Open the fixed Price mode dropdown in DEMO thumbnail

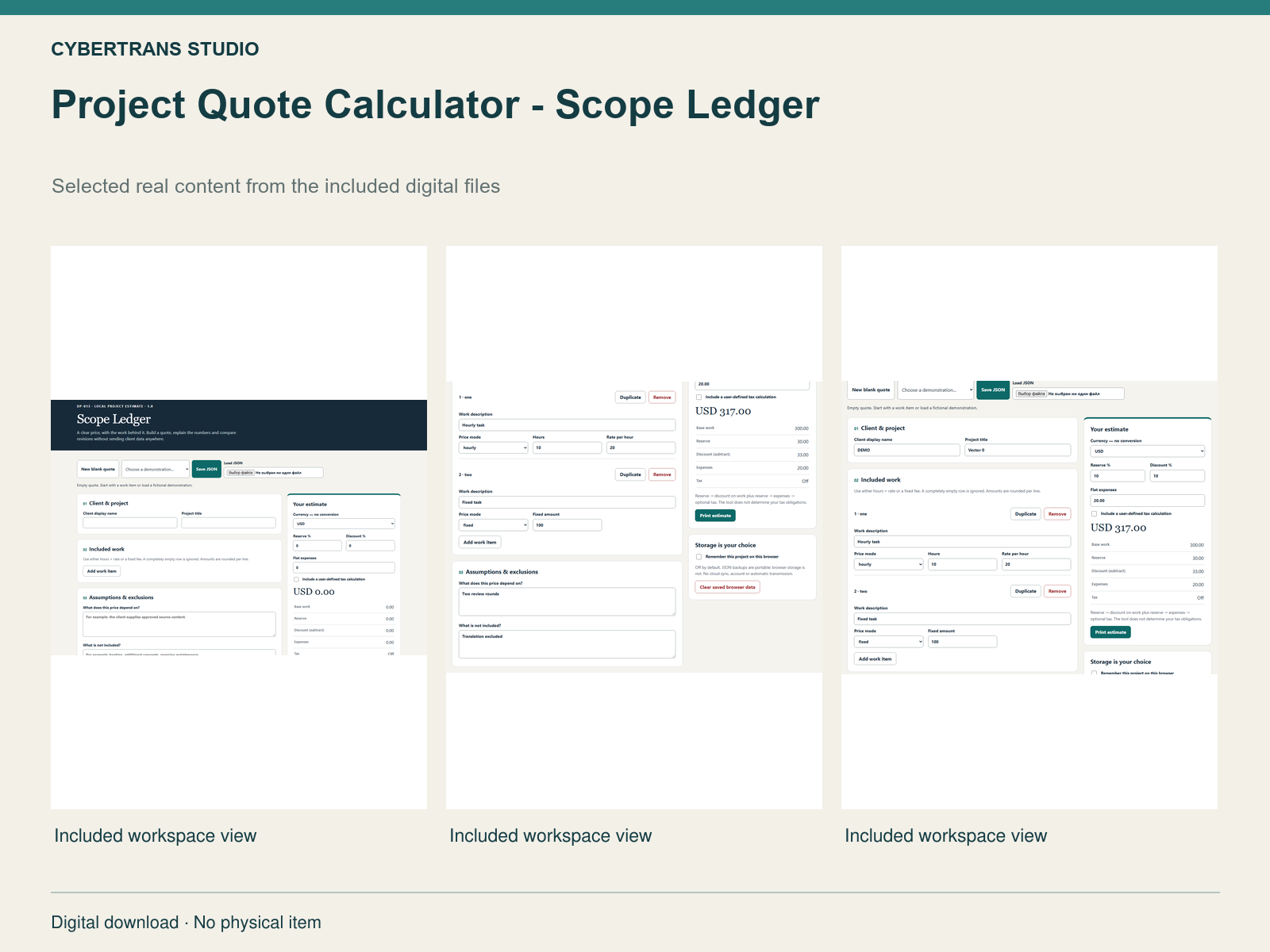click(x=889, y=642)
